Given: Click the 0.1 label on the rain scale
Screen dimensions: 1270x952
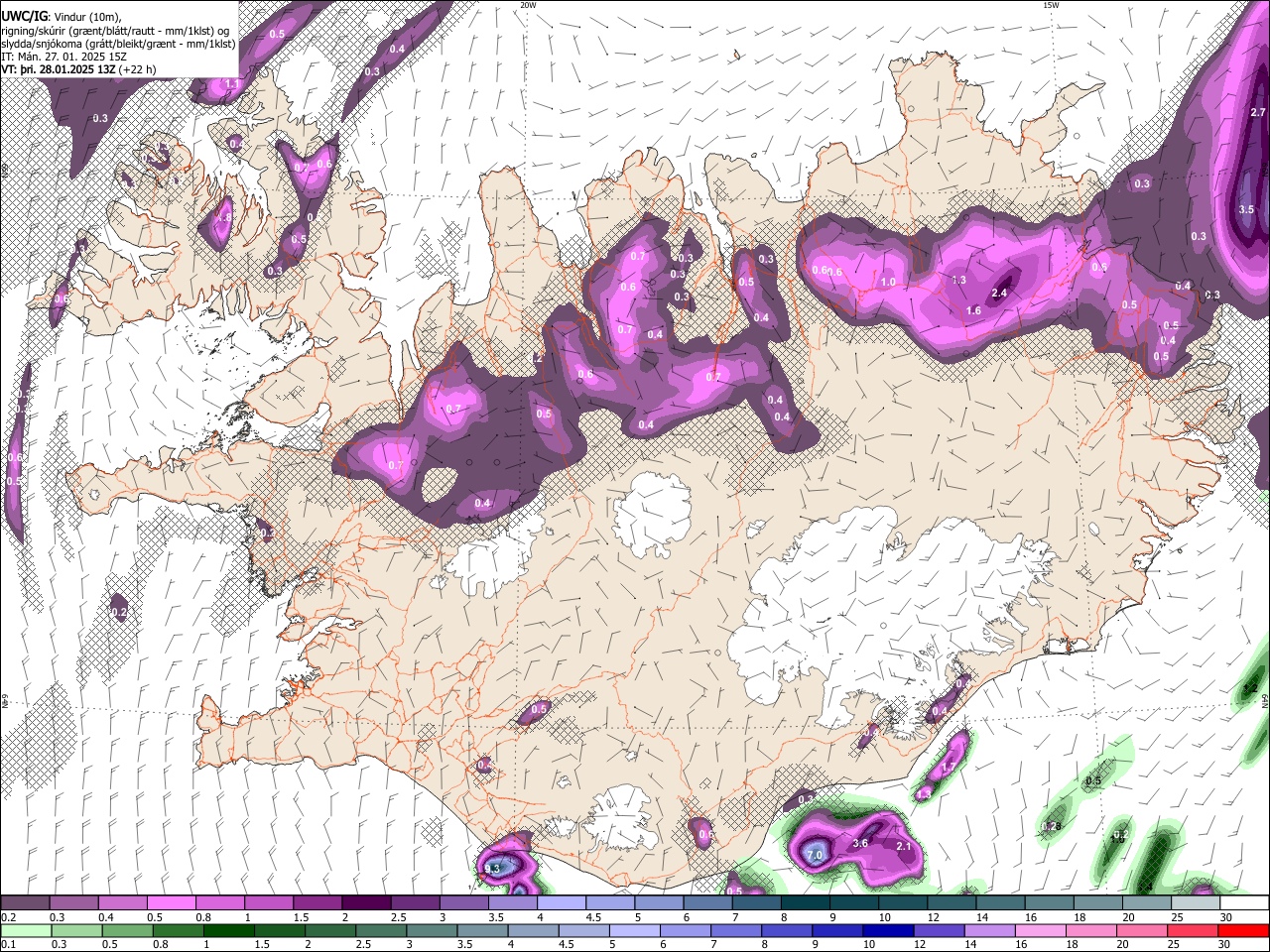Looking at the screenshot, I should click(x=8, y=945).
